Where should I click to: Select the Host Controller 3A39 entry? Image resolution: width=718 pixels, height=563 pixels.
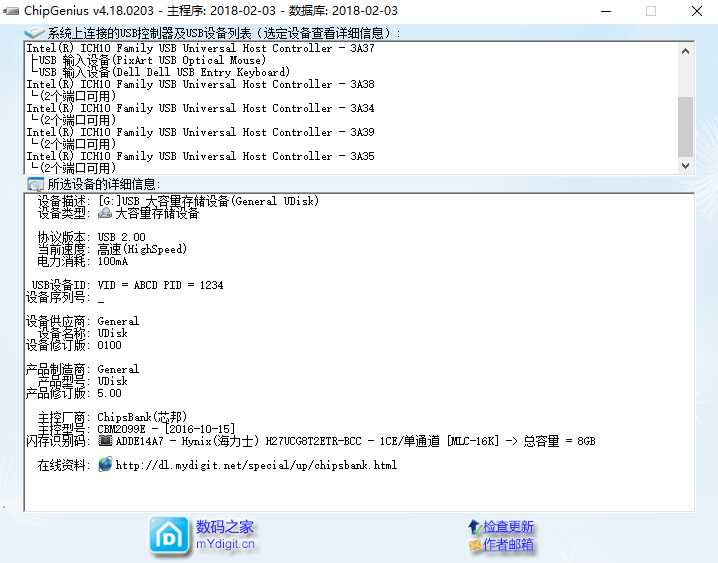pos(200,132)
